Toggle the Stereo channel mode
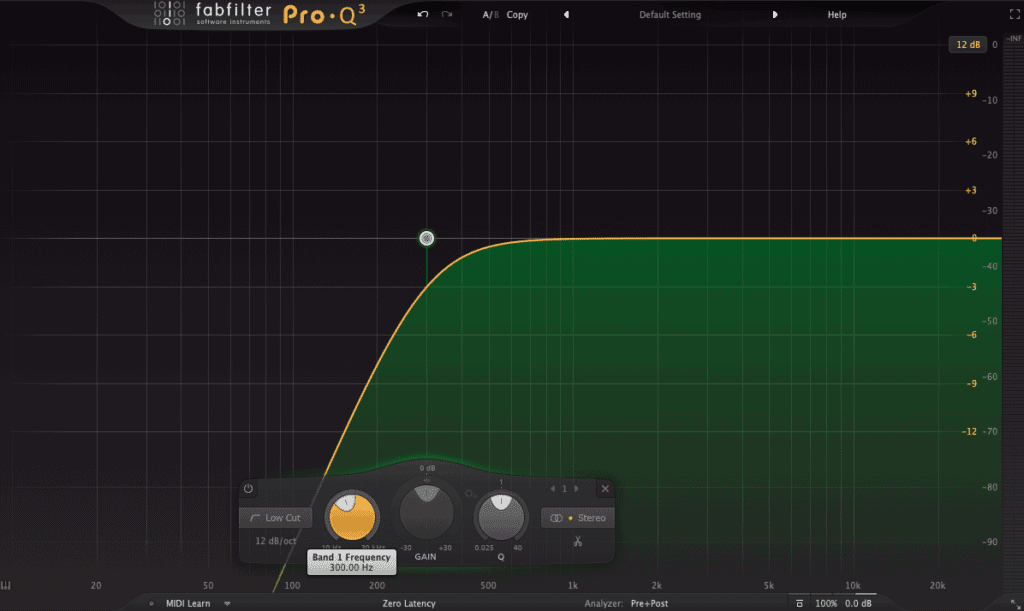Image resolution: width=1024 pixels, height=611 pixels. pos(577,517)
